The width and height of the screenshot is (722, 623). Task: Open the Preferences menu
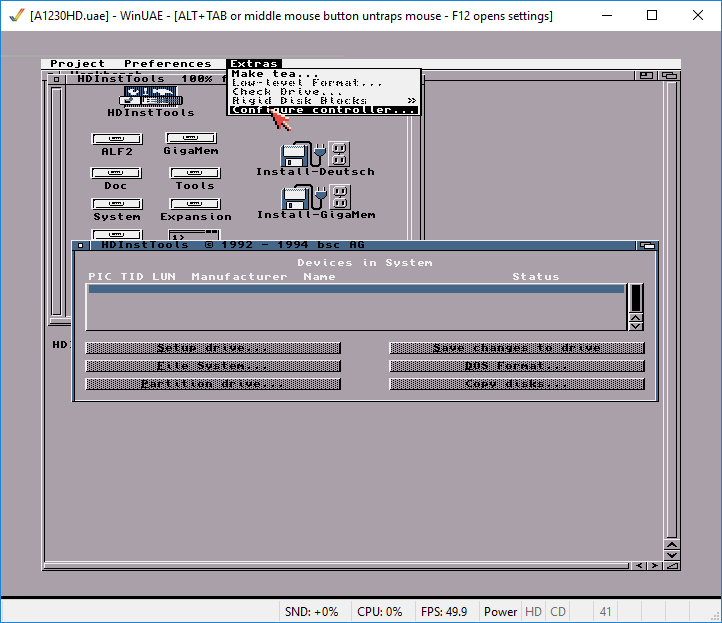tap(168, 64)
